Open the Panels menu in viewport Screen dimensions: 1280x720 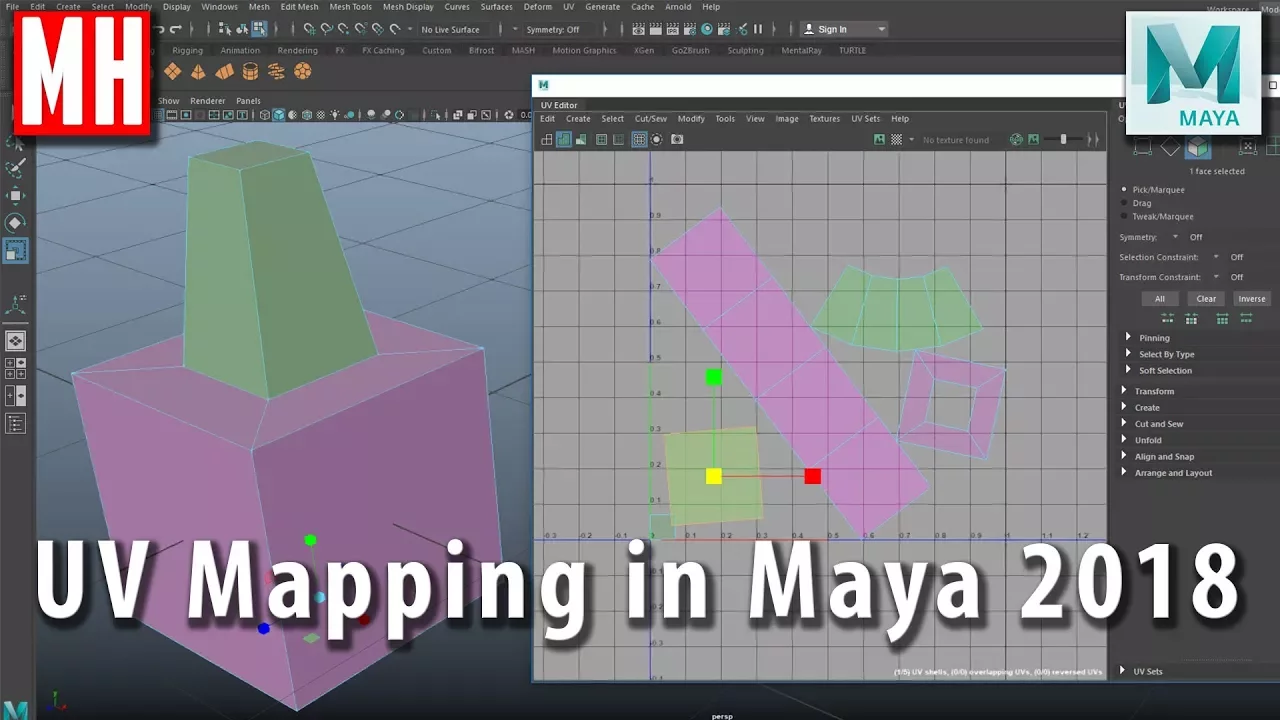[248, 101]
